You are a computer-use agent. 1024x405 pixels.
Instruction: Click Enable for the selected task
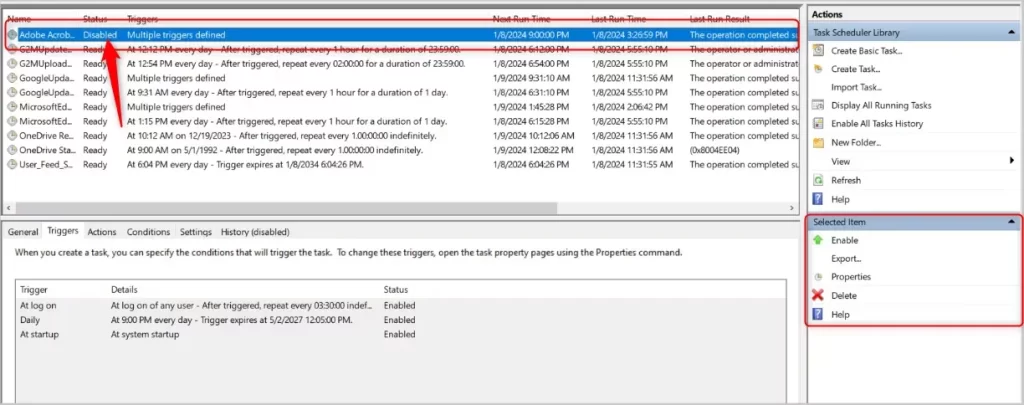point(844,240)
